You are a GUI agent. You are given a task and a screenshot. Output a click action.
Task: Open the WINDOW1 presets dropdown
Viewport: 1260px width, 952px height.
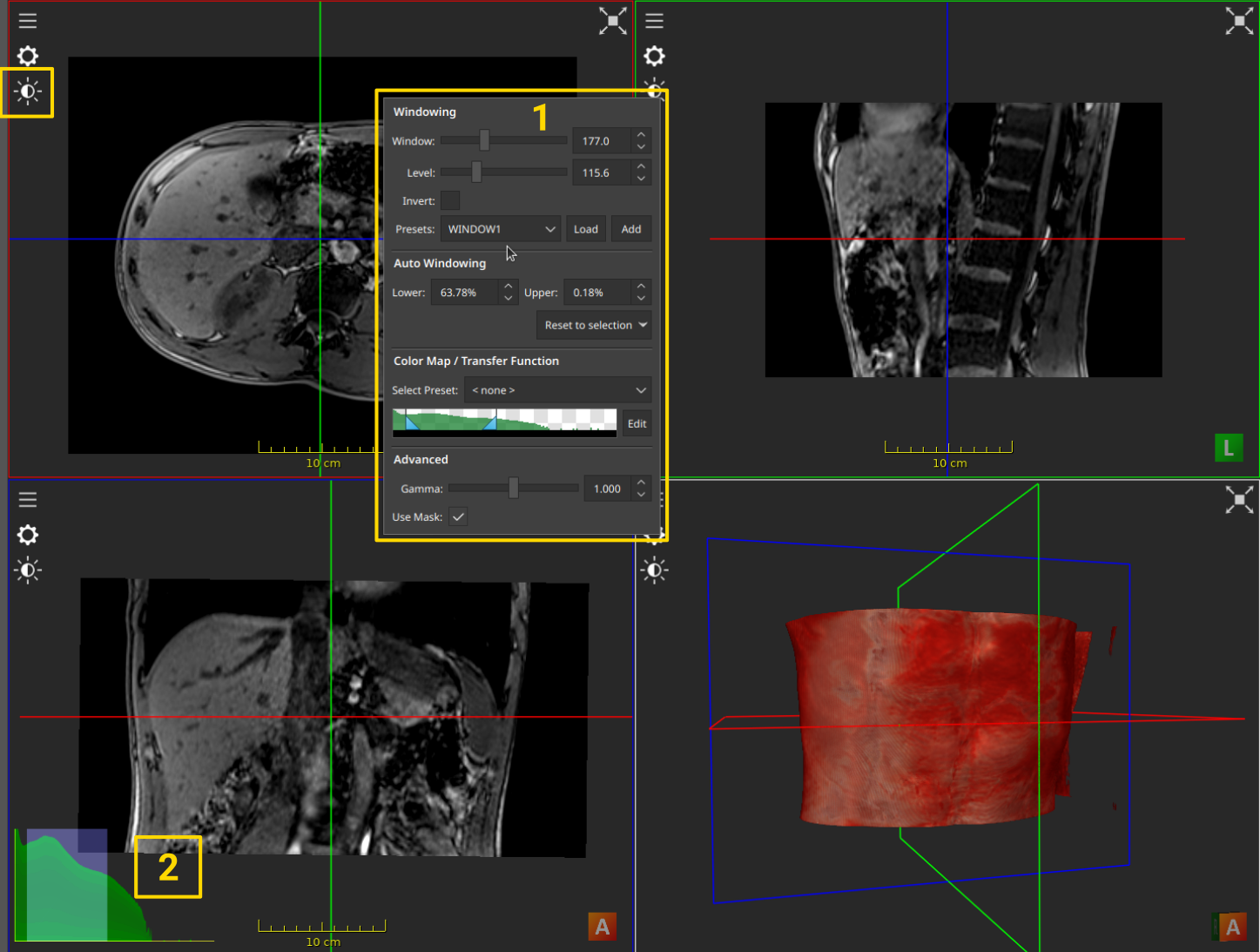[501, 229]
